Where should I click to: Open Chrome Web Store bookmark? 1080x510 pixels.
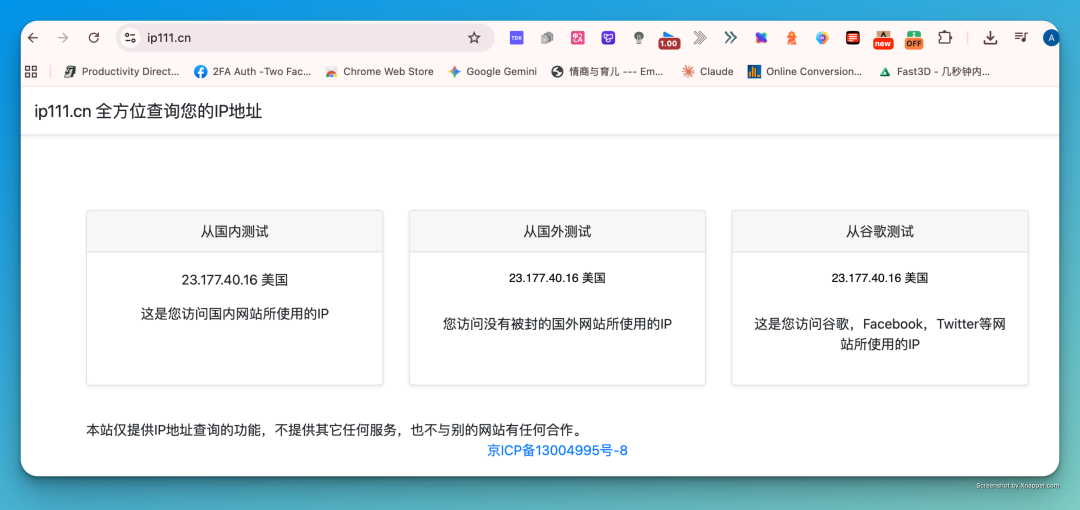pos(380,71)
